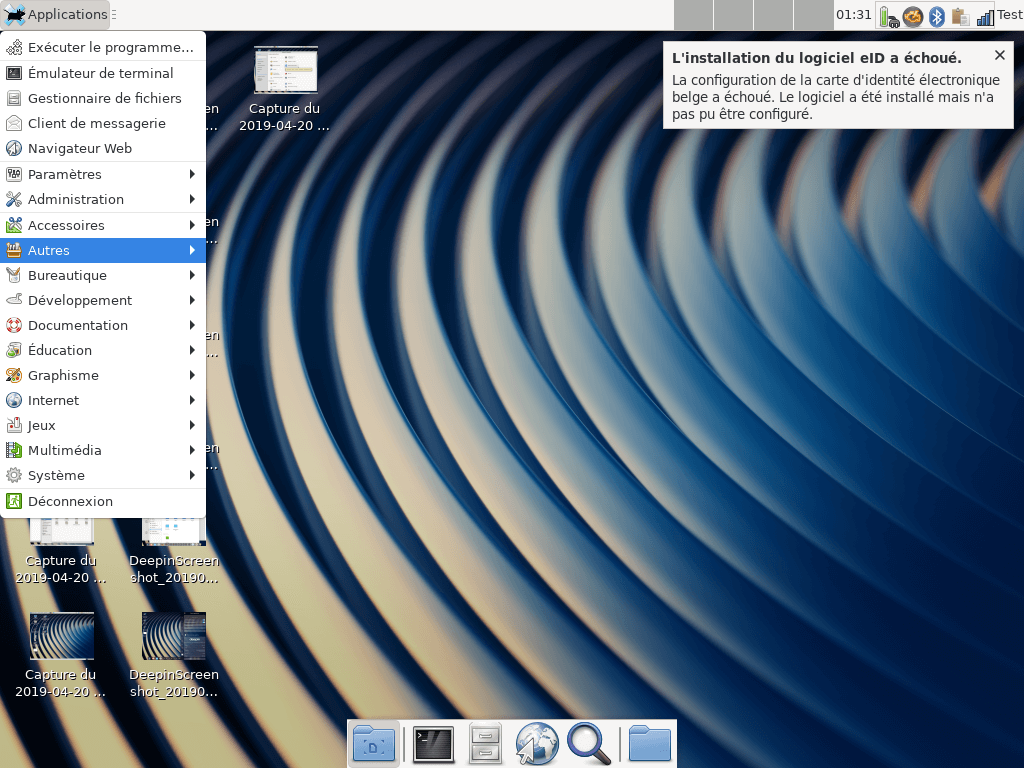The height and width of the screenshot is (768, 1024).
Task: Click the battery power manager tray icon
Action: (888, 16)
